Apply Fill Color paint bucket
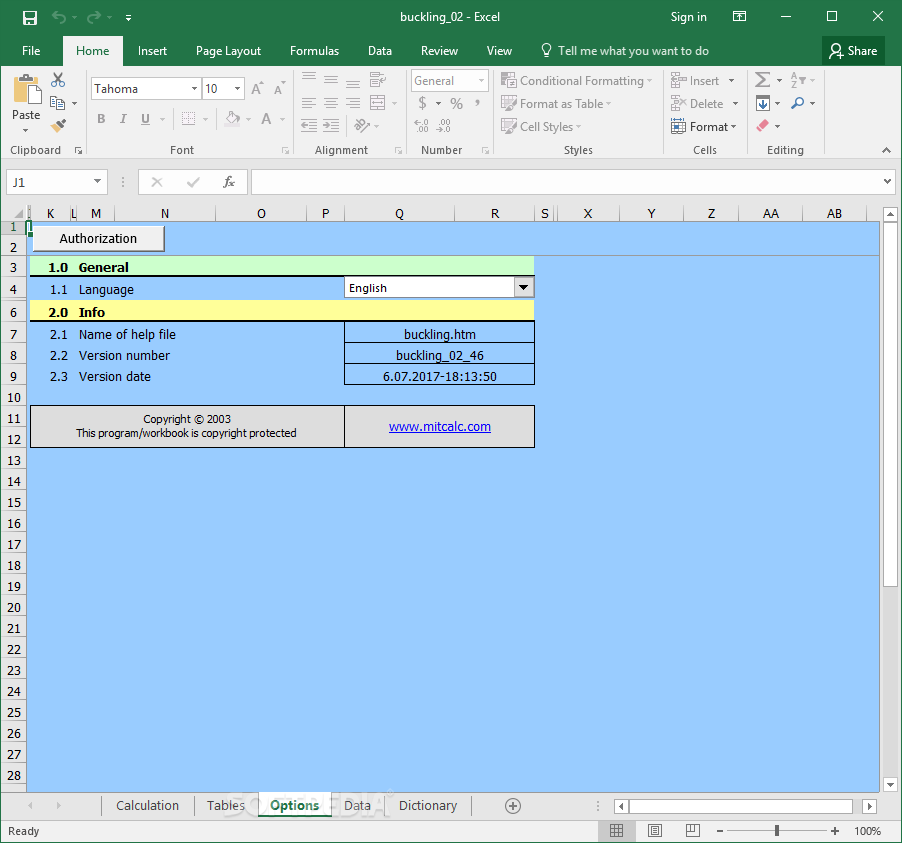 232,119
